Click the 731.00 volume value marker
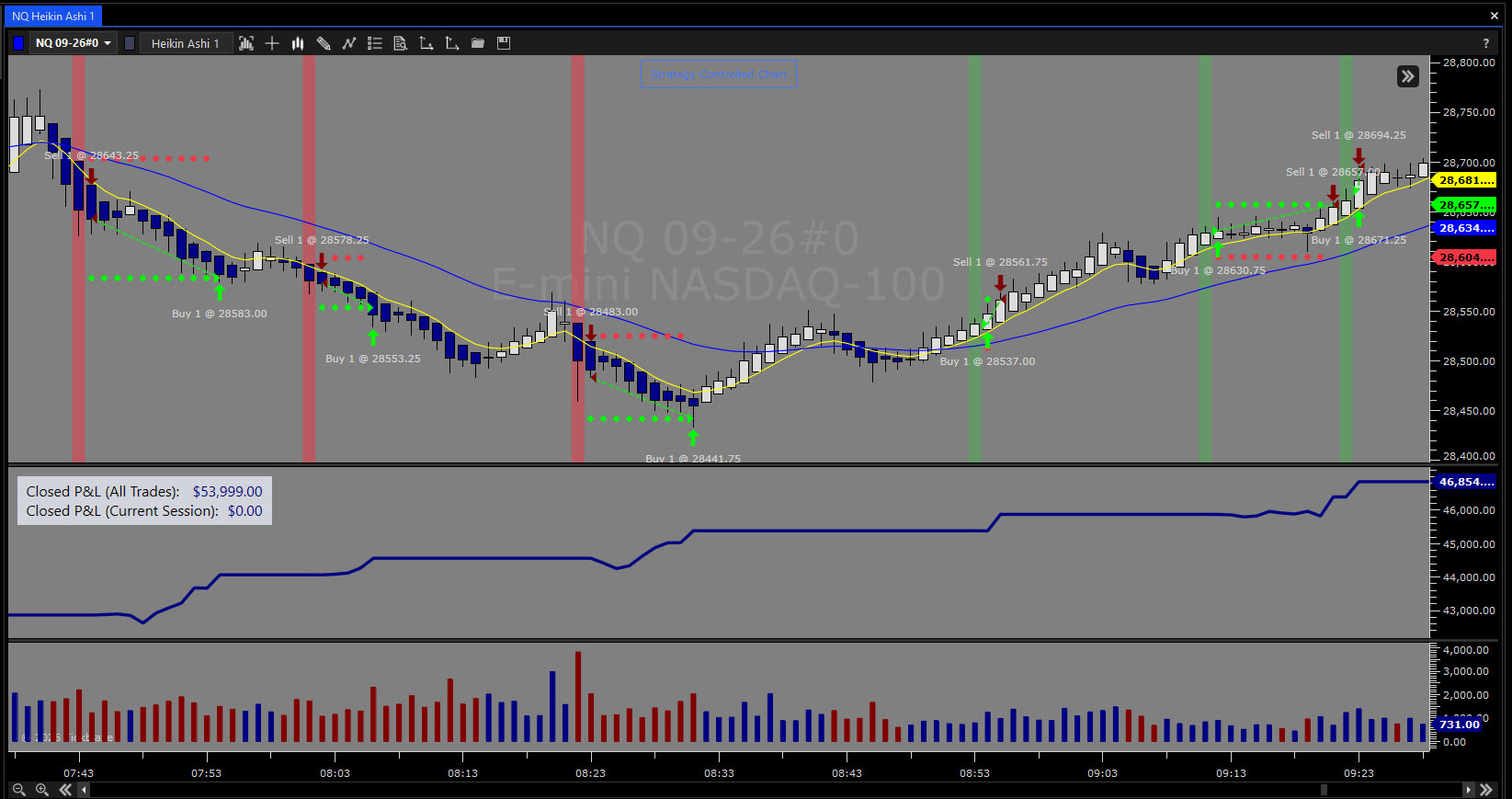 (1459, 725)
